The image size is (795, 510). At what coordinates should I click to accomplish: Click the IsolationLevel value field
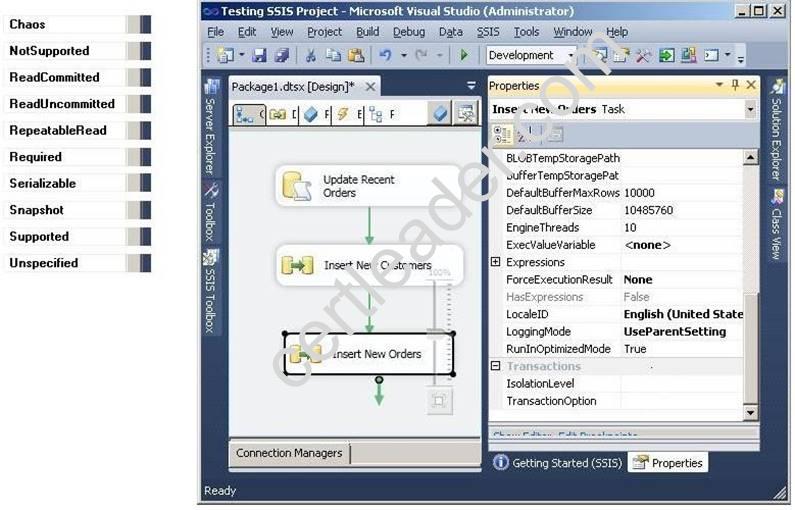point(681,384)
